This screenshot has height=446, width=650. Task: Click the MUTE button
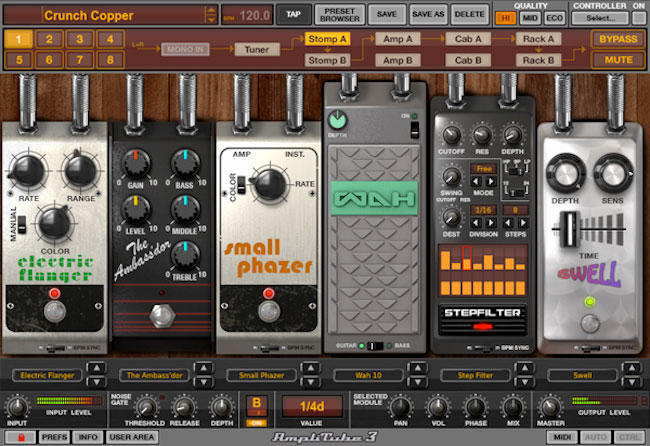618,60
